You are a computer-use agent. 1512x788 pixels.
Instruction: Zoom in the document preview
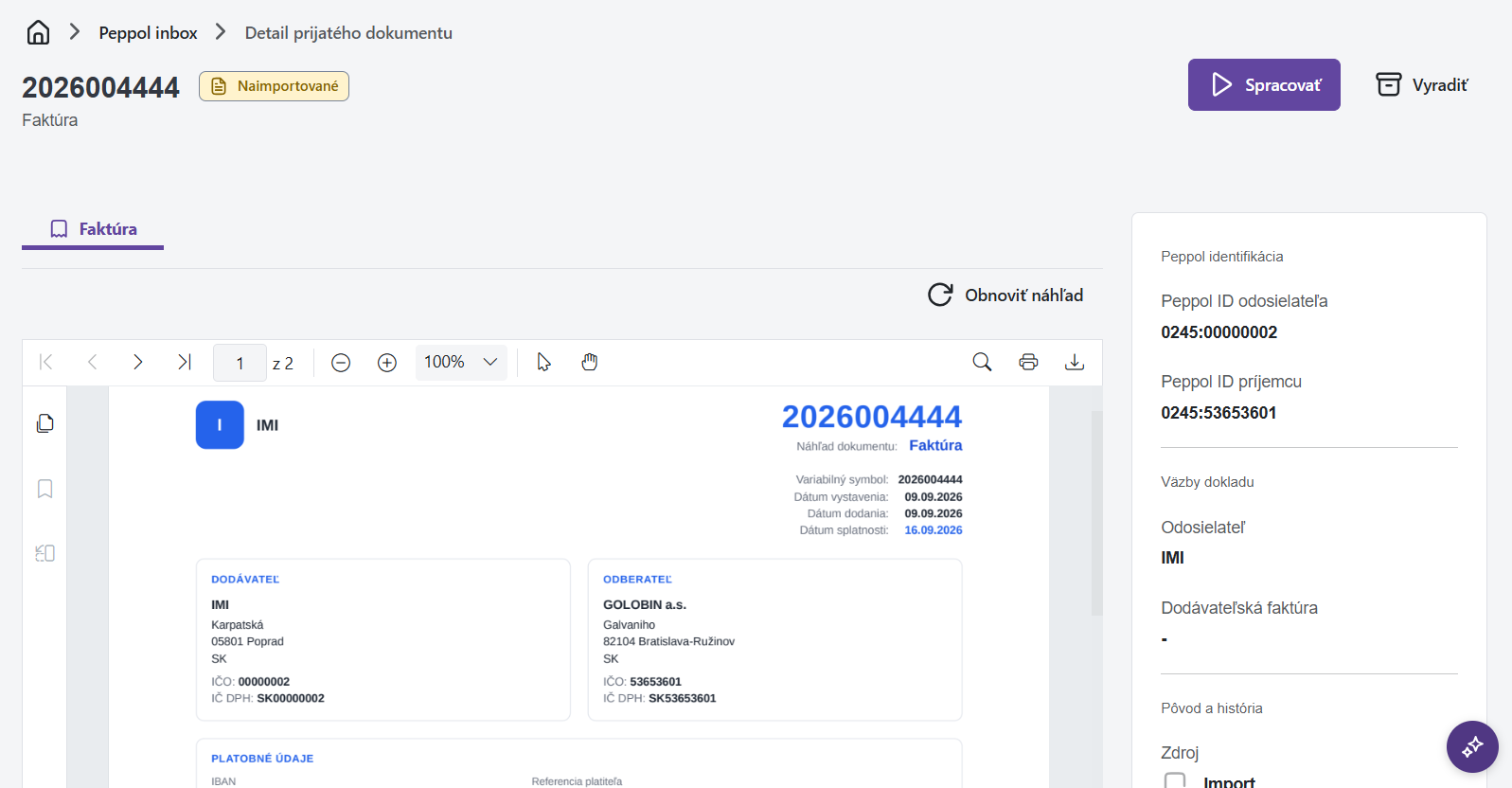(x=387, y=363)
